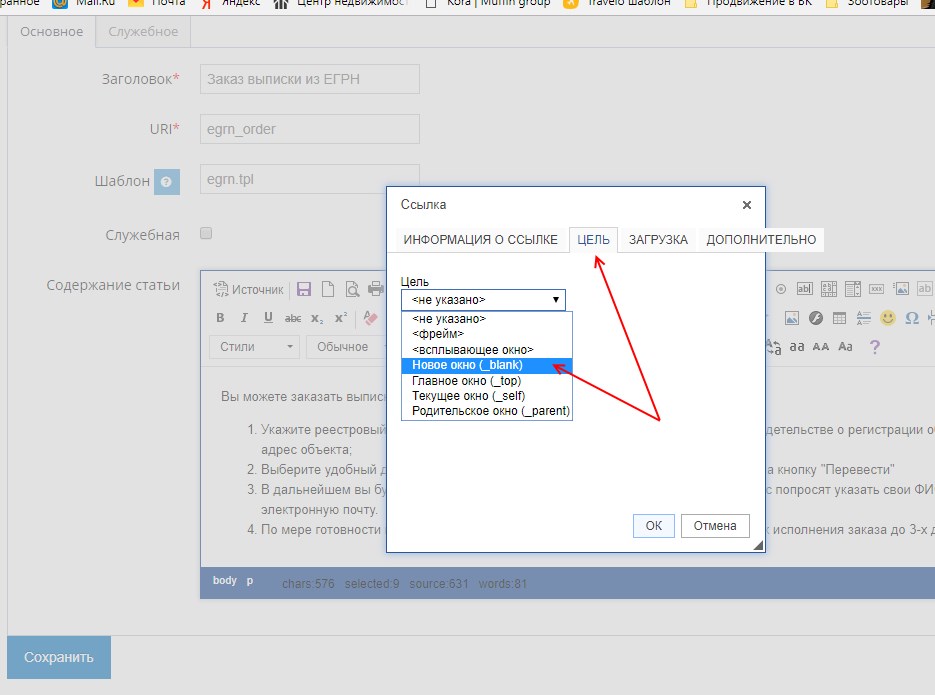The image size is (935, 695).
Task: Toggle the Служебная checkbox
Action: coord(207,233)
